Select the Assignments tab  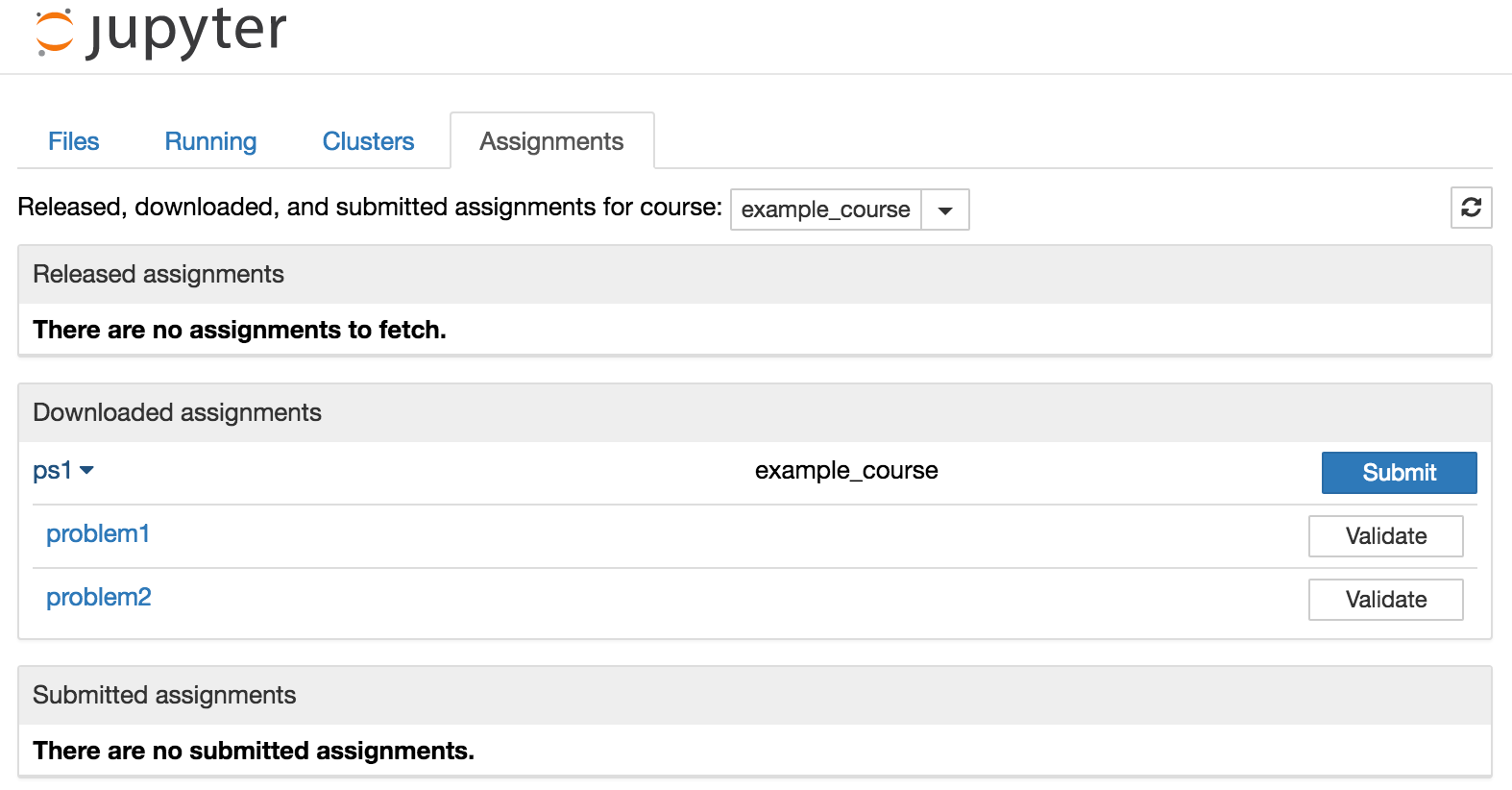tap(551, 141)
